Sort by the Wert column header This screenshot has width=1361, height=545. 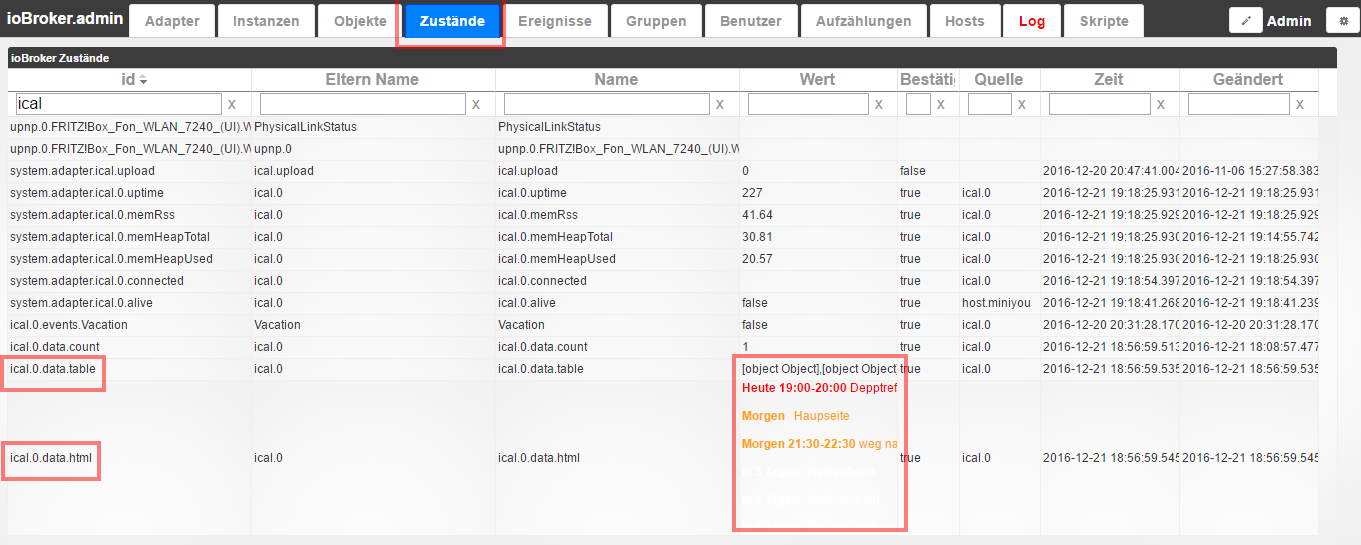818,79
